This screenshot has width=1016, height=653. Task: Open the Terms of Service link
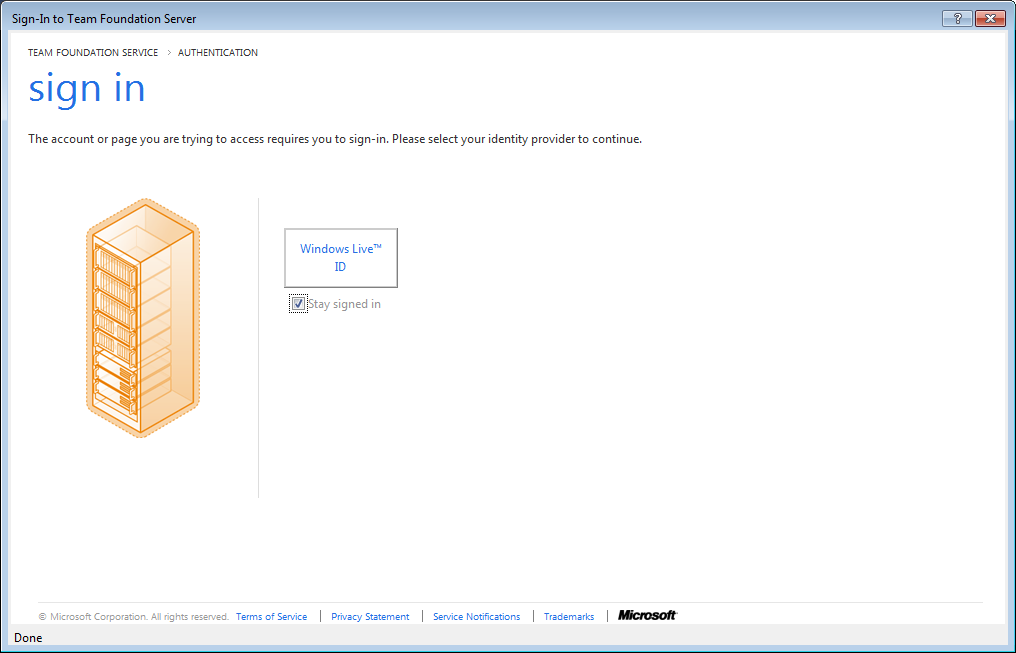tap(271, 617)
